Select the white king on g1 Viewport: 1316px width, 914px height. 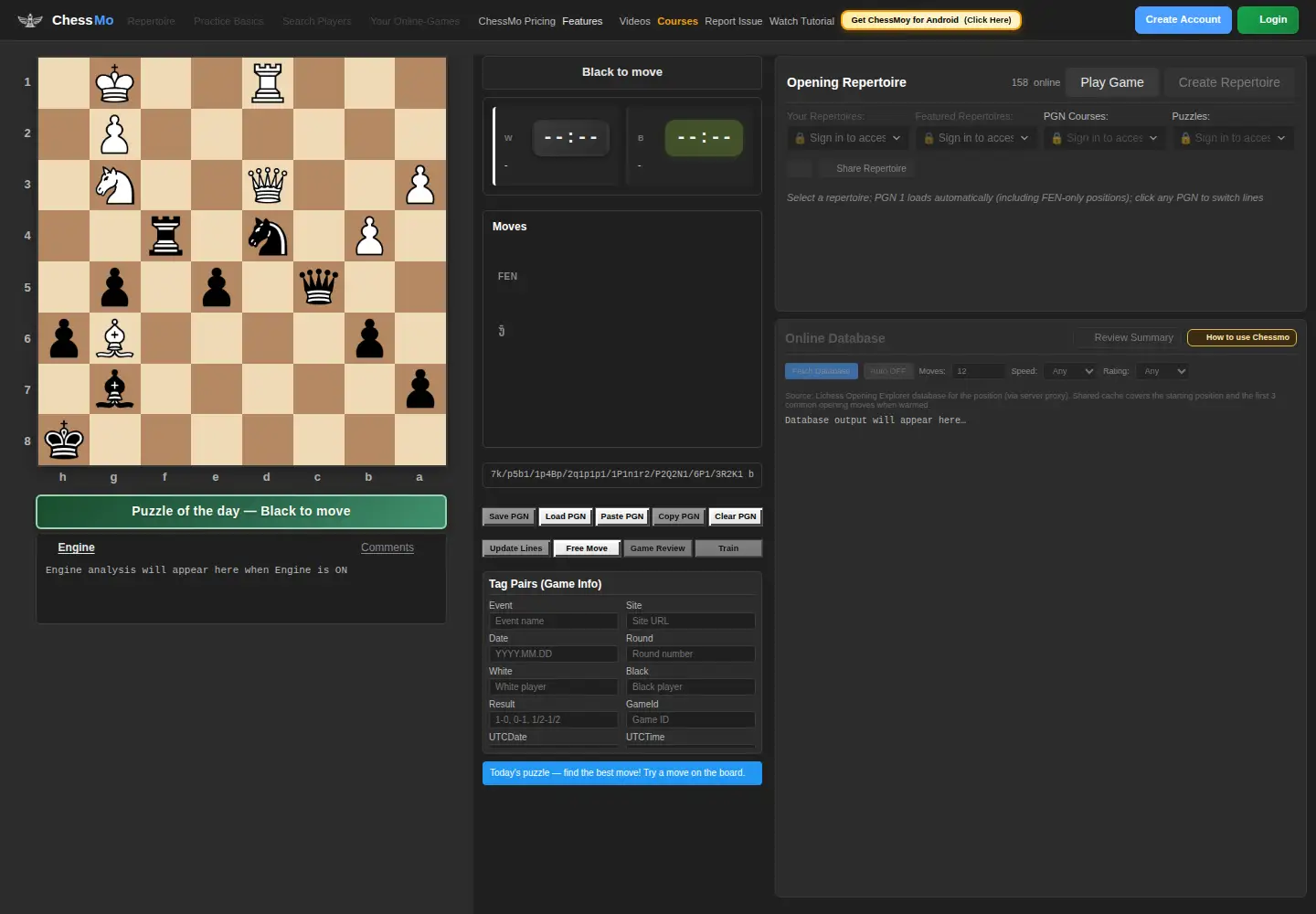tap(114, 83)
